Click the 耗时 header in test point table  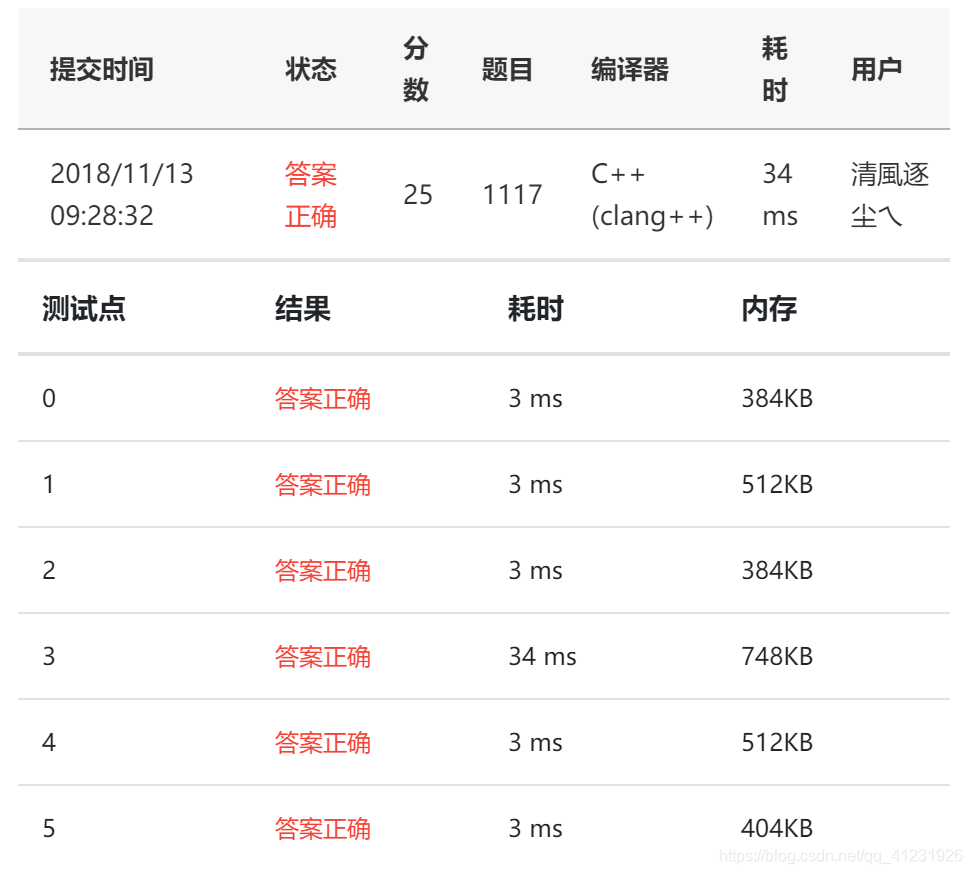536,308
